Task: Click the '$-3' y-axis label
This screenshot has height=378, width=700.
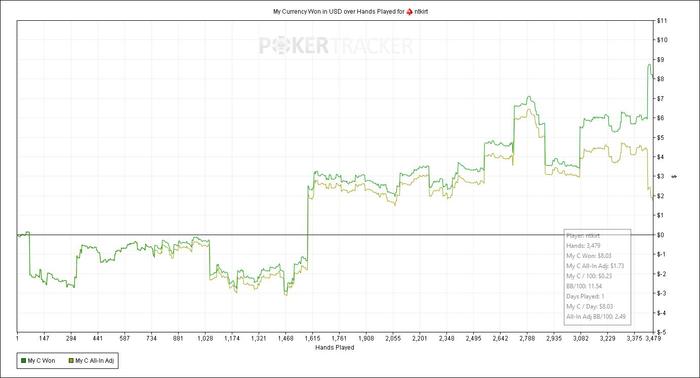Action: (662, 293)
